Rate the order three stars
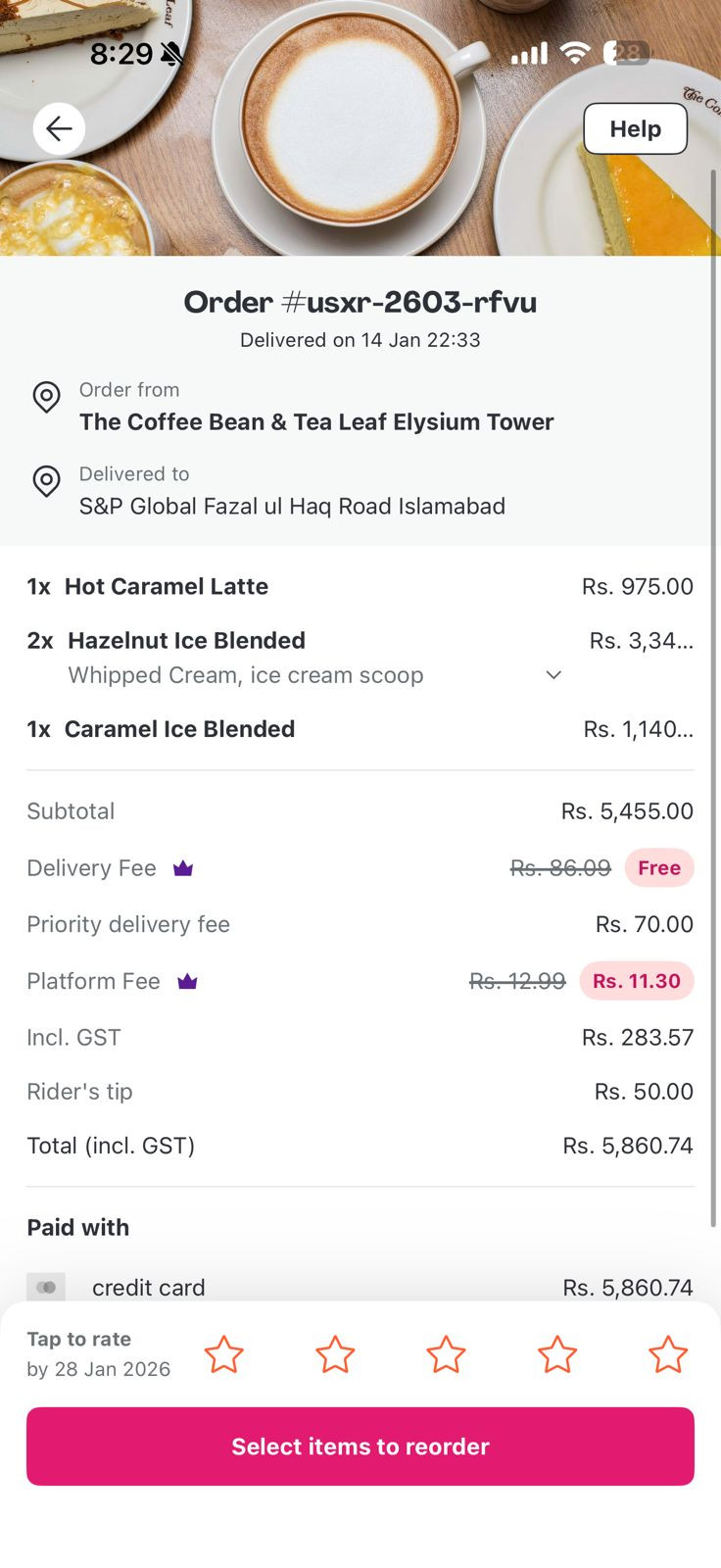 pyautogui.click(x=446, y=1354)
